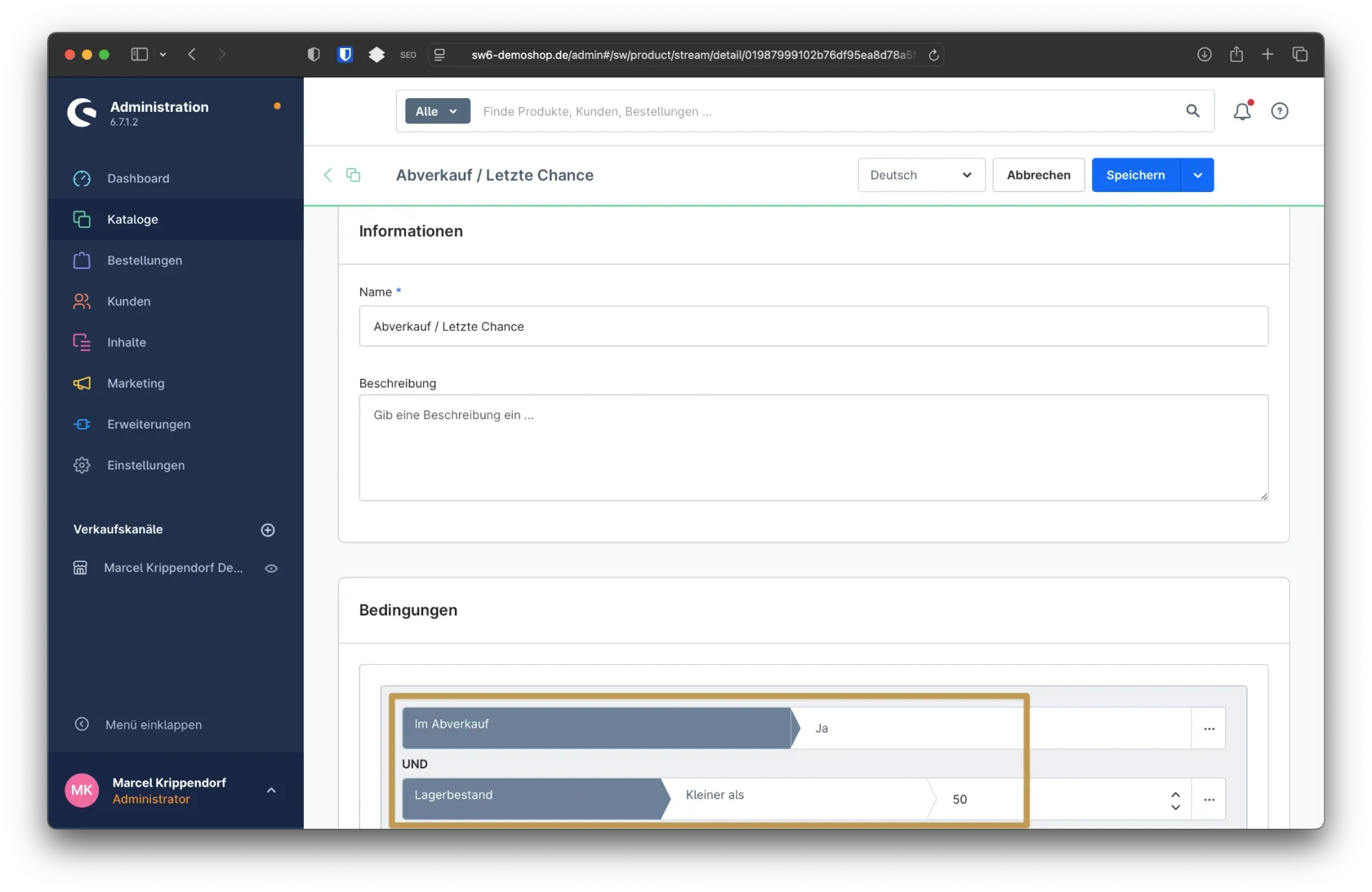This screenshot has width=1372, height=892.
Task: Open Einstellungen in the sidebar
Action: click(145, 465)
